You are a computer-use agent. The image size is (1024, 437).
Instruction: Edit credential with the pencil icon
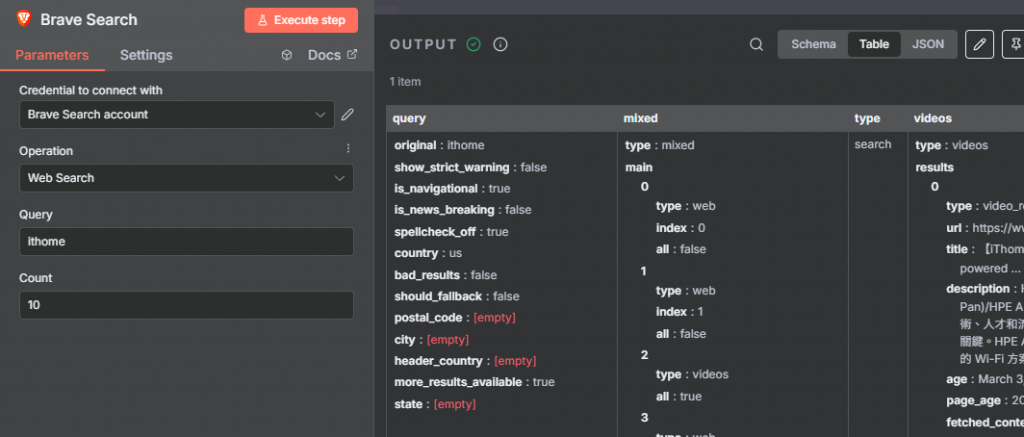pyautogui.click(x=347, y=115)
